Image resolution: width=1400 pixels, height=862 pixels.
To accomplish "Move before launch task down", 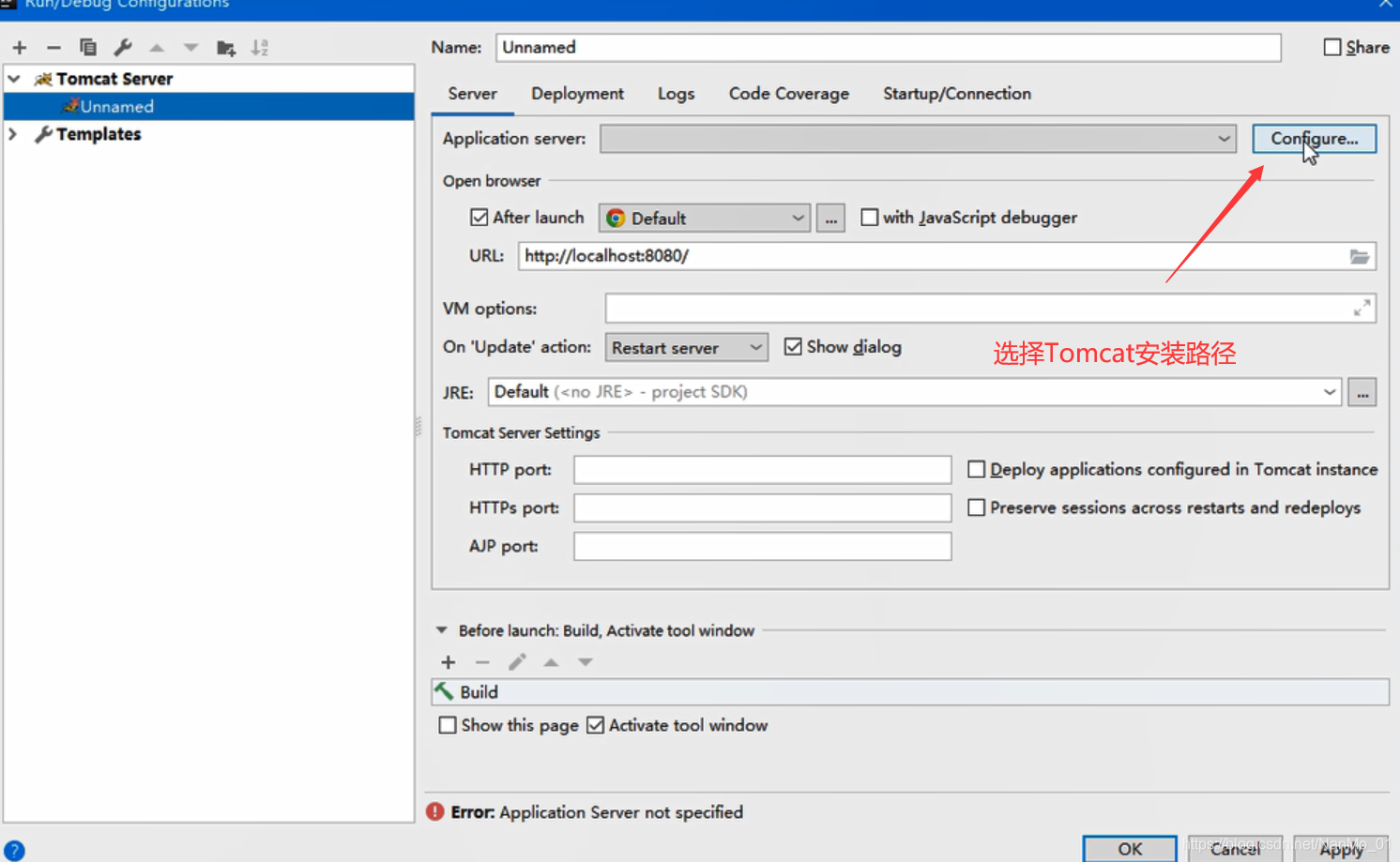I will [x=586, y=662].
